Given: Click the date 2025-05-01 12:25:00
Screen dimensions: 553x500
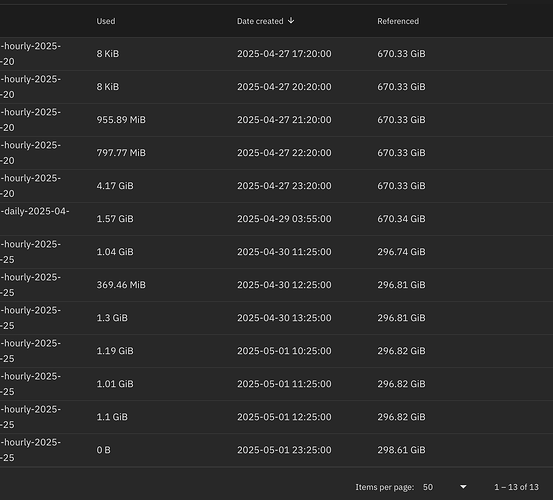Looking at the screenshot, I should click(284, 417).
